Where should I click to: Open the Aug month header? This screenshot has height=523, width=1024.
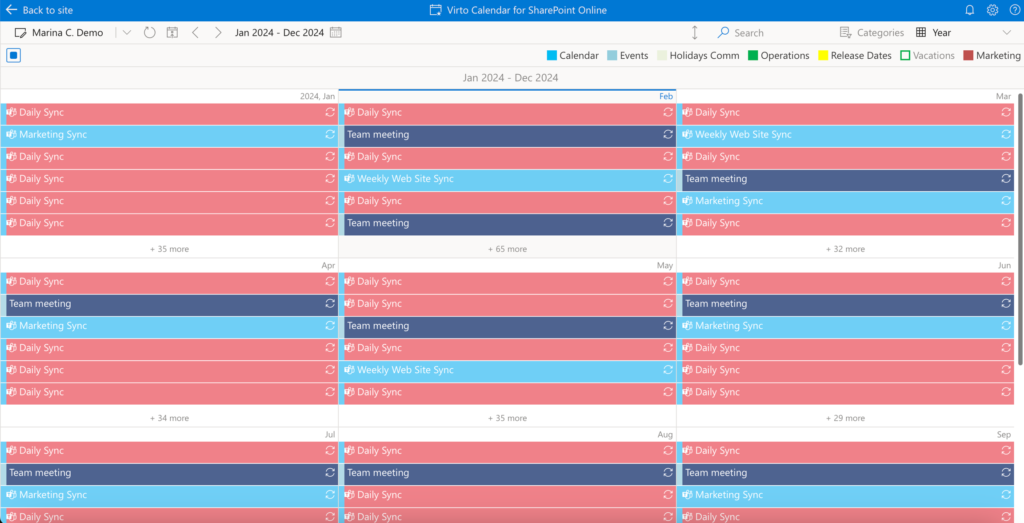[665, 434]
